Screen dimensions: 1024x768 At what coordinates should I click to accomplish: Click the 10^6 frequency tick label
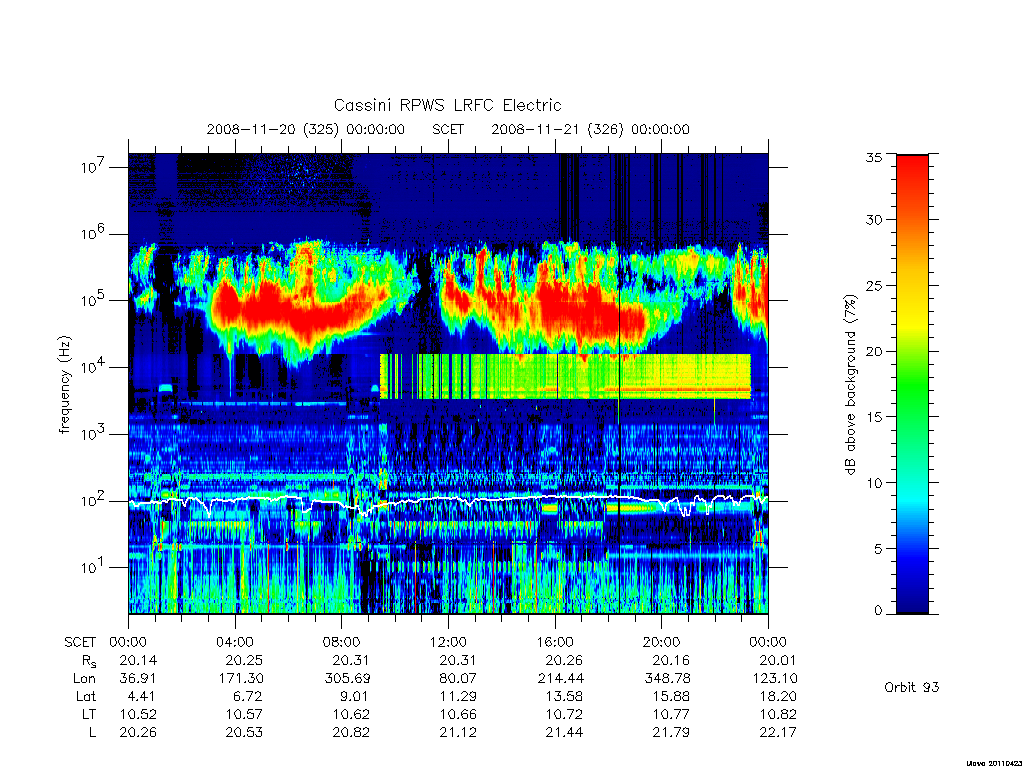[93, 233]
